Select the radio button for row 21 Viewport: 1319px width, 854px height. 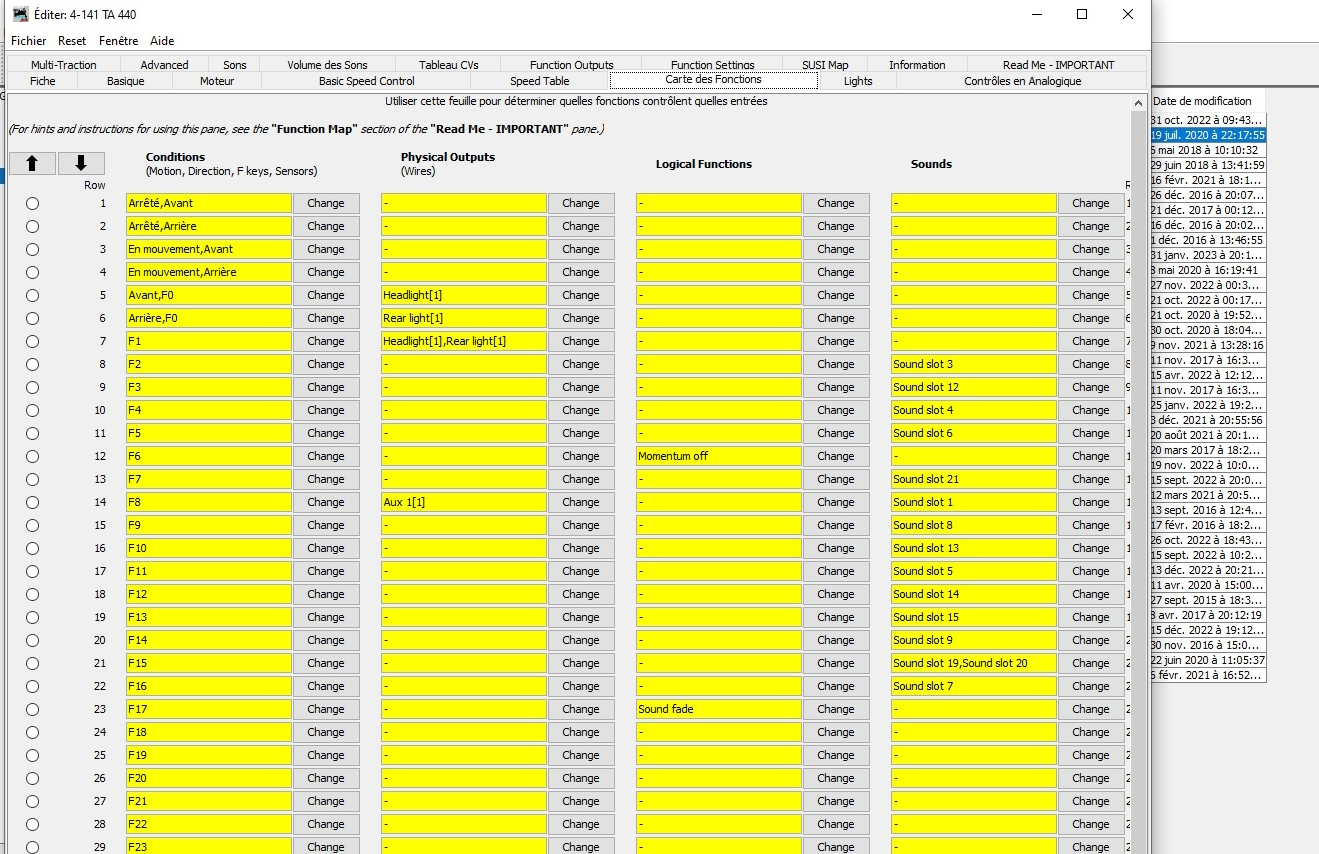32,663
